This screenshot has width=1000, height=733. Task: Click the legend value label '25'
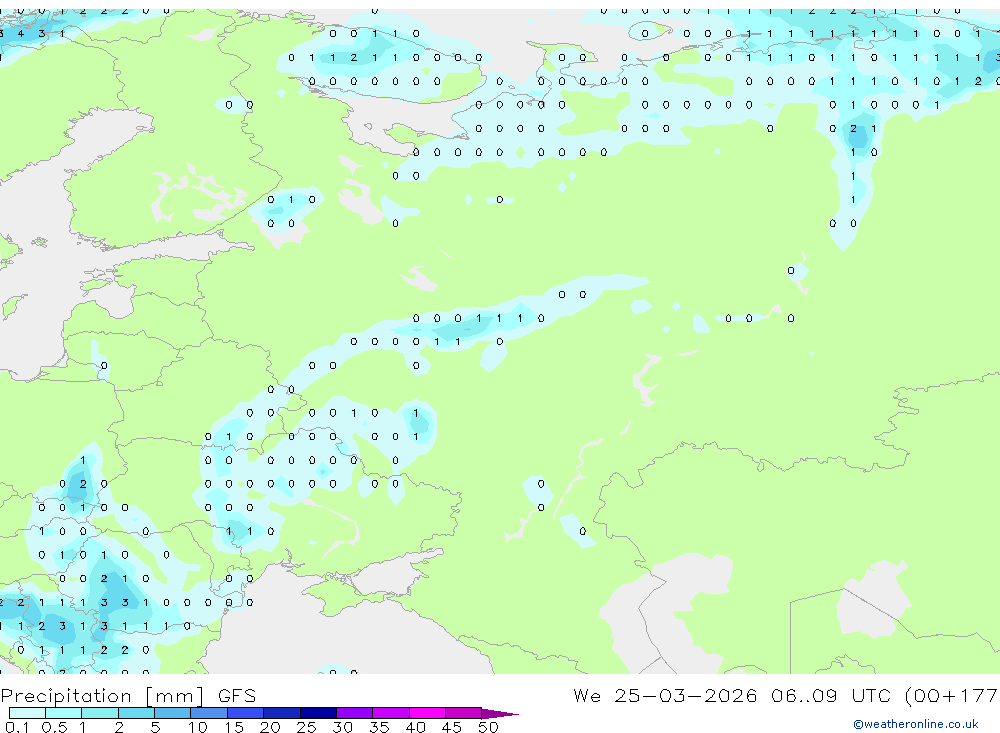(x=306, y=727)
